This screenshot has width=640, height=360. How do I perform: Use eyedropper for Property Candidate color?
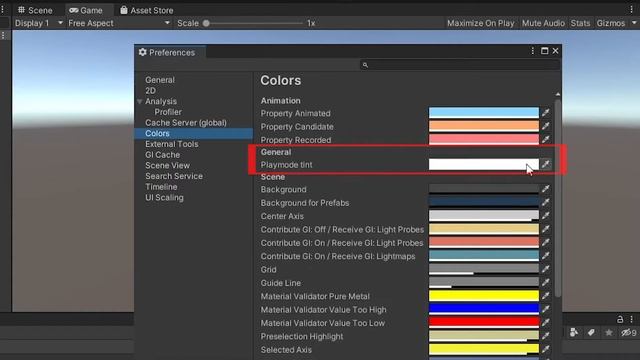point(546,126)
